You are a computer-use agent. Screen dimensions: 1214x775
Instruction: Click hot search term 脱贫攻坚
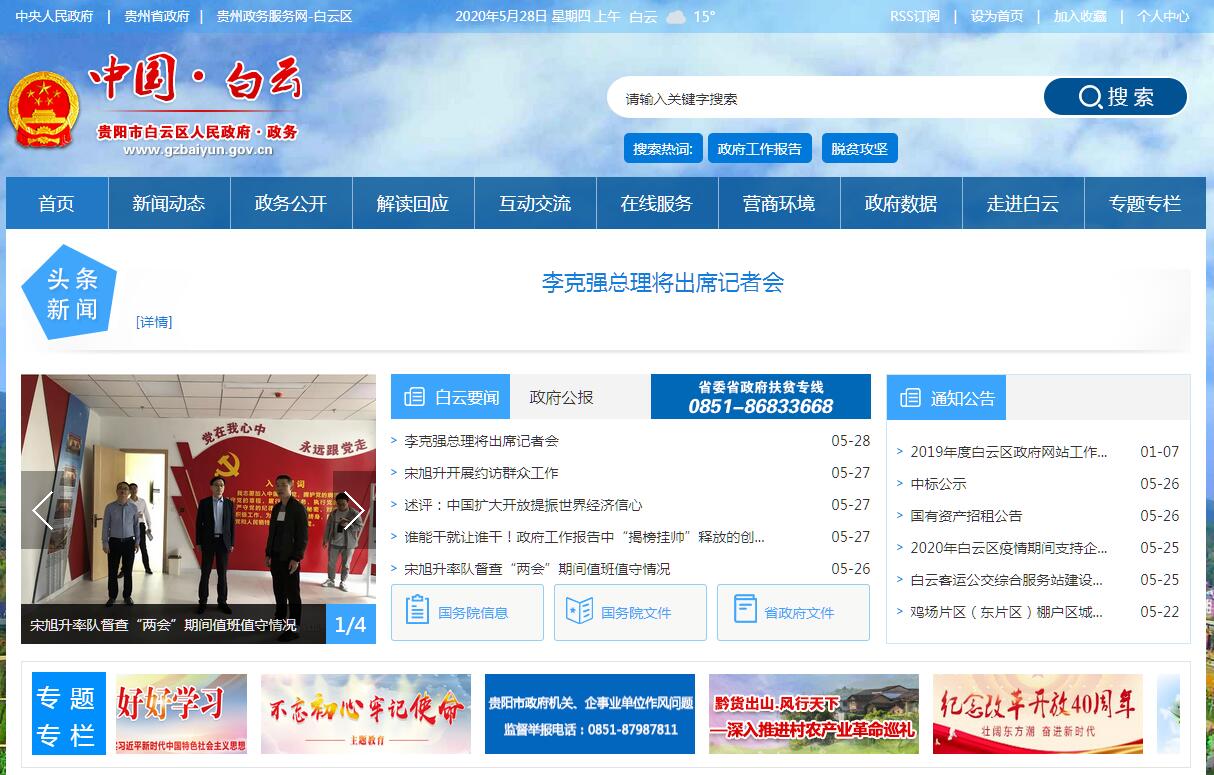(x=860, y=149)
